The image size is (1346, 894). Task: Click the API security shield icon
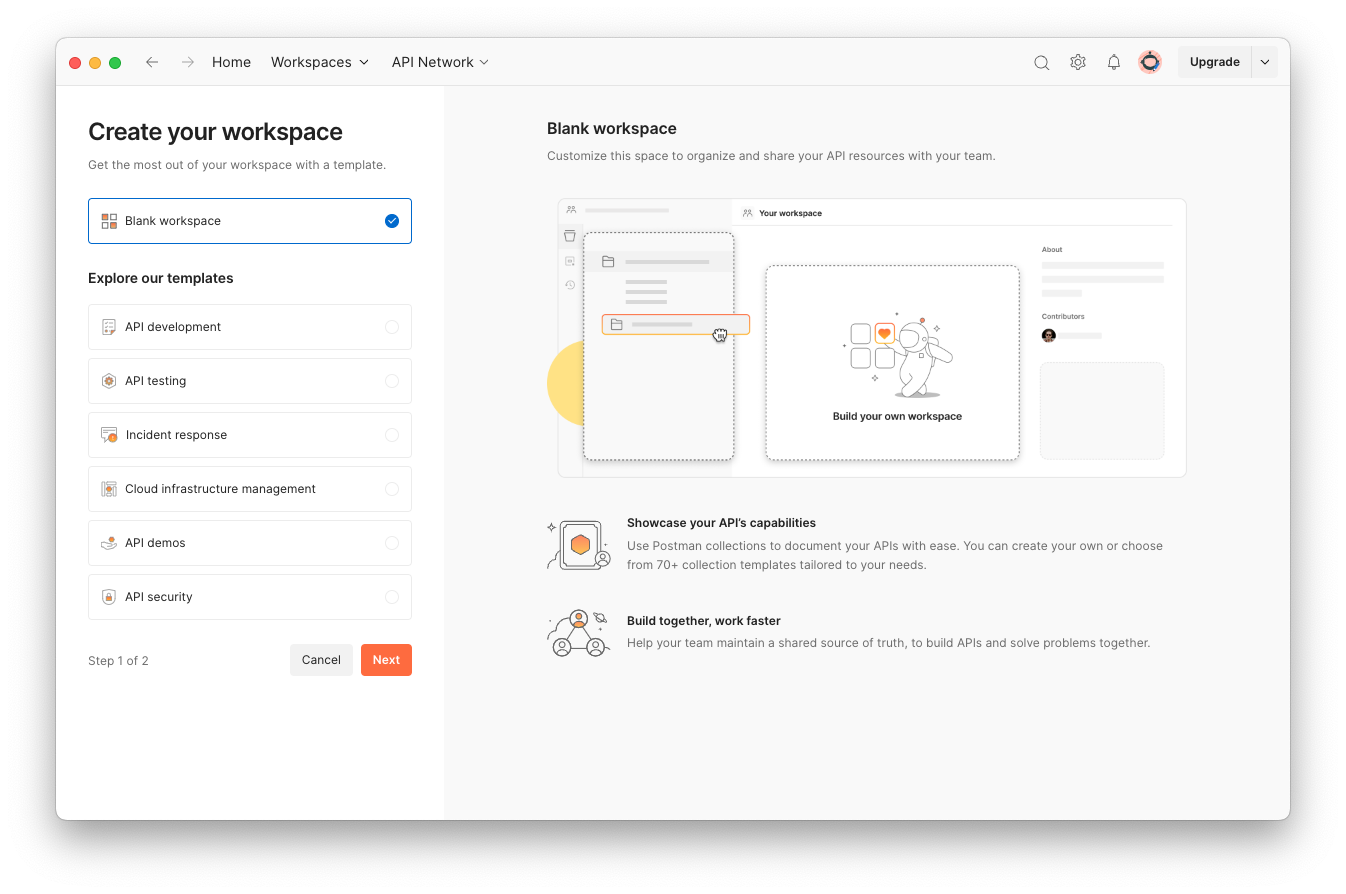click(x=109, y=597)
